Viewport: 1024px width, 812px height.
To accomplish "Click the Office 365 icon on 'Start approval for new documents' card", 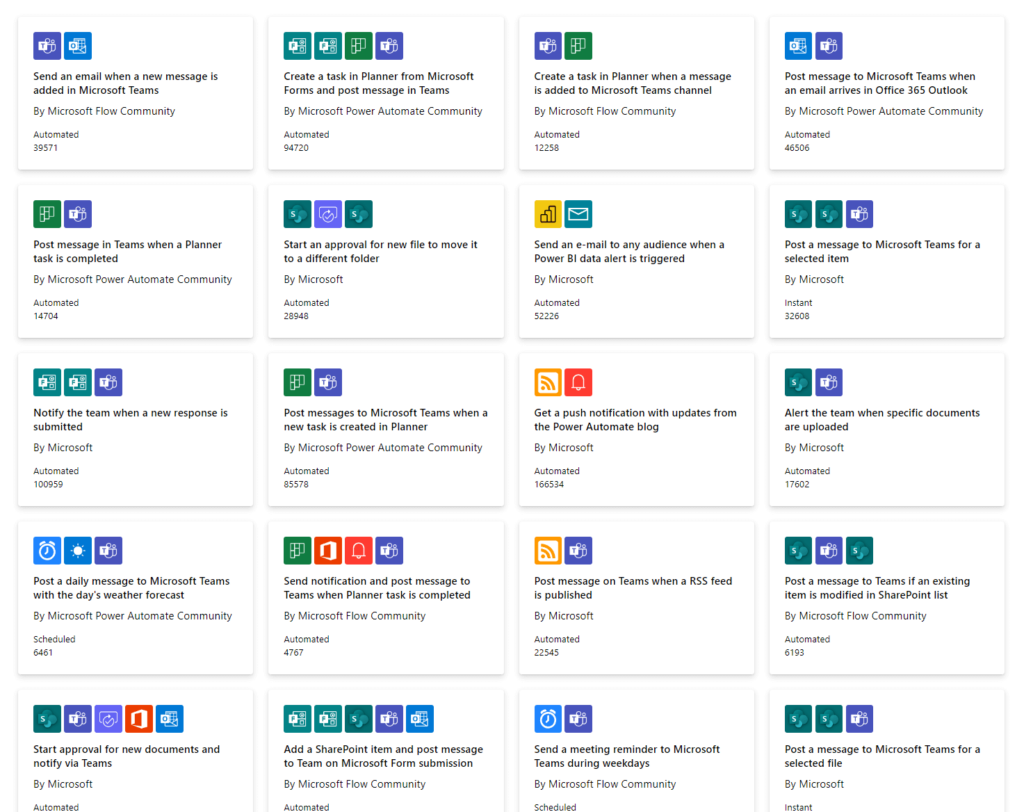I will click(139, 719).
